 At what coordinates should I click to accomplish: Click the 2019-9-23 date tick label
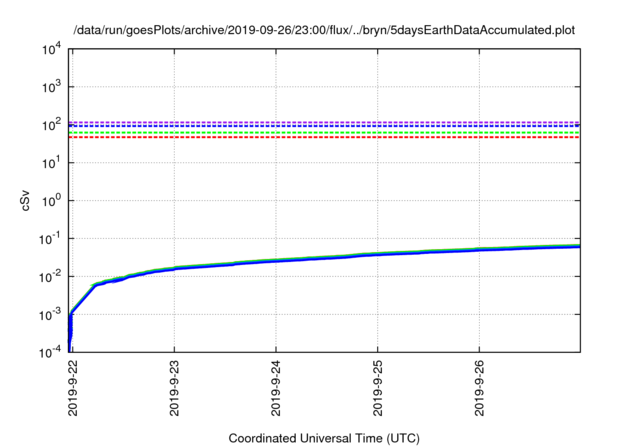pyautogui.click(x=175, y=388)
